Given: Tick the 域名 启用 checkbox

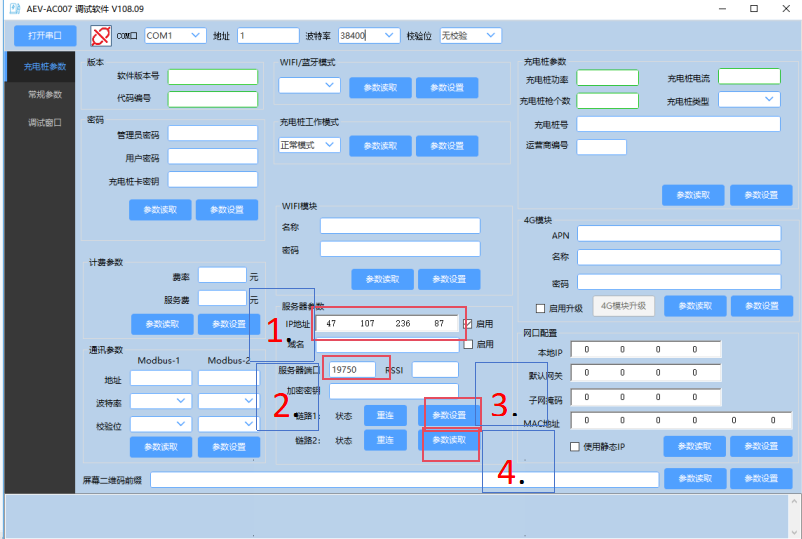Looking at the screenshot, I should point(467,344).
